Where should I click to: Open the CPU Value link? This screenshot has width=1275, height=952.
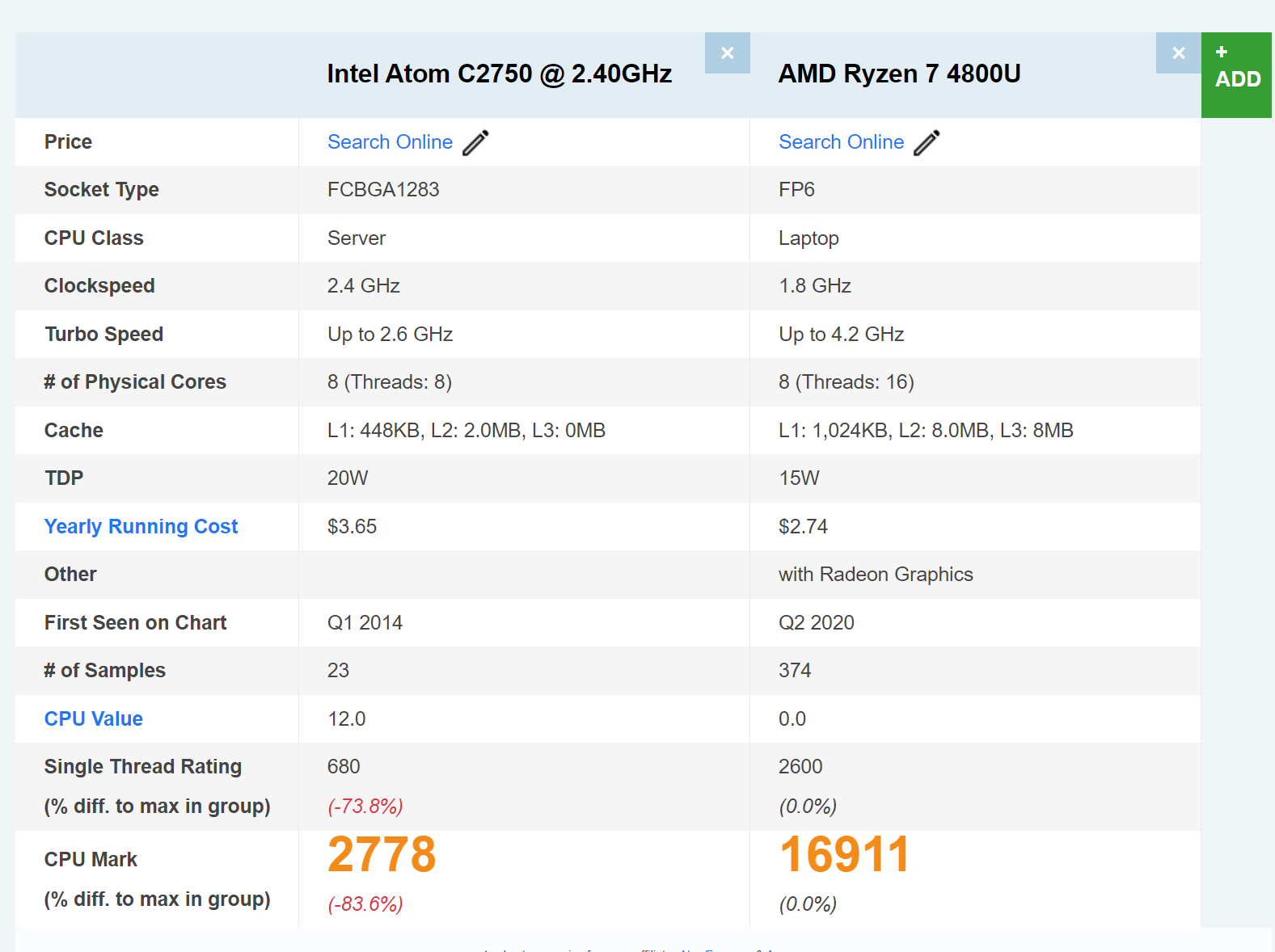click(x=93, y=719)
